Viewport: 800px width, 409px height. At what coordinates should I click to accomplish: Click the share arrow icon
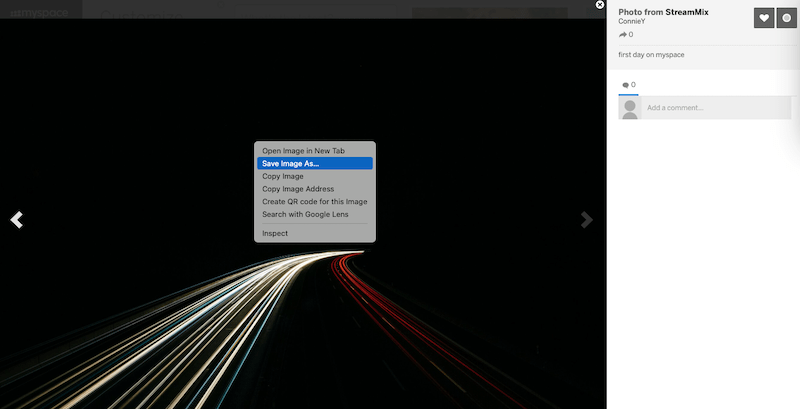(x=623, y=35)
